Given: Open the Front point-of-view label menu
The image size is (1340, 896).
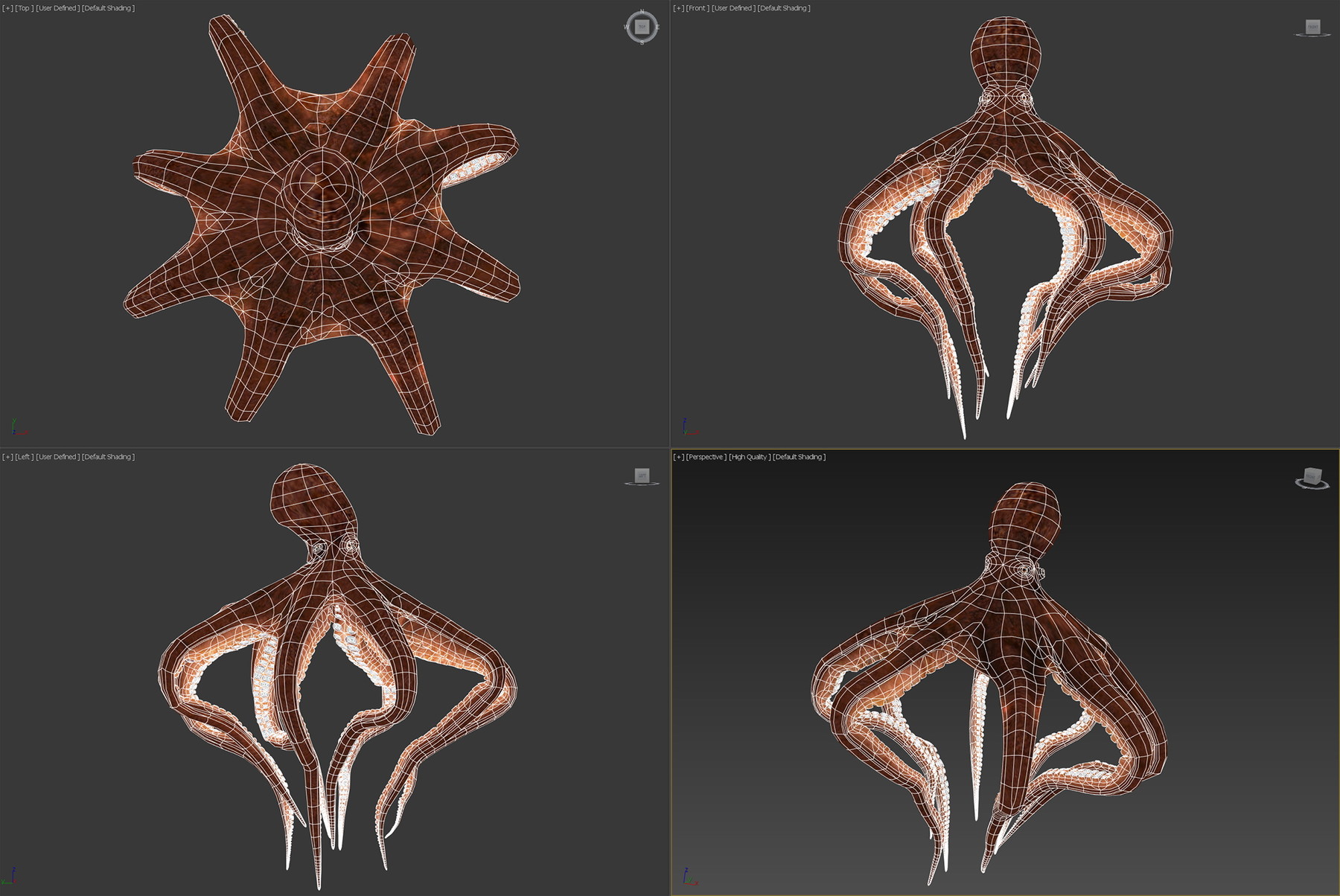Looking at the screenshot, I should click(698, 7).
